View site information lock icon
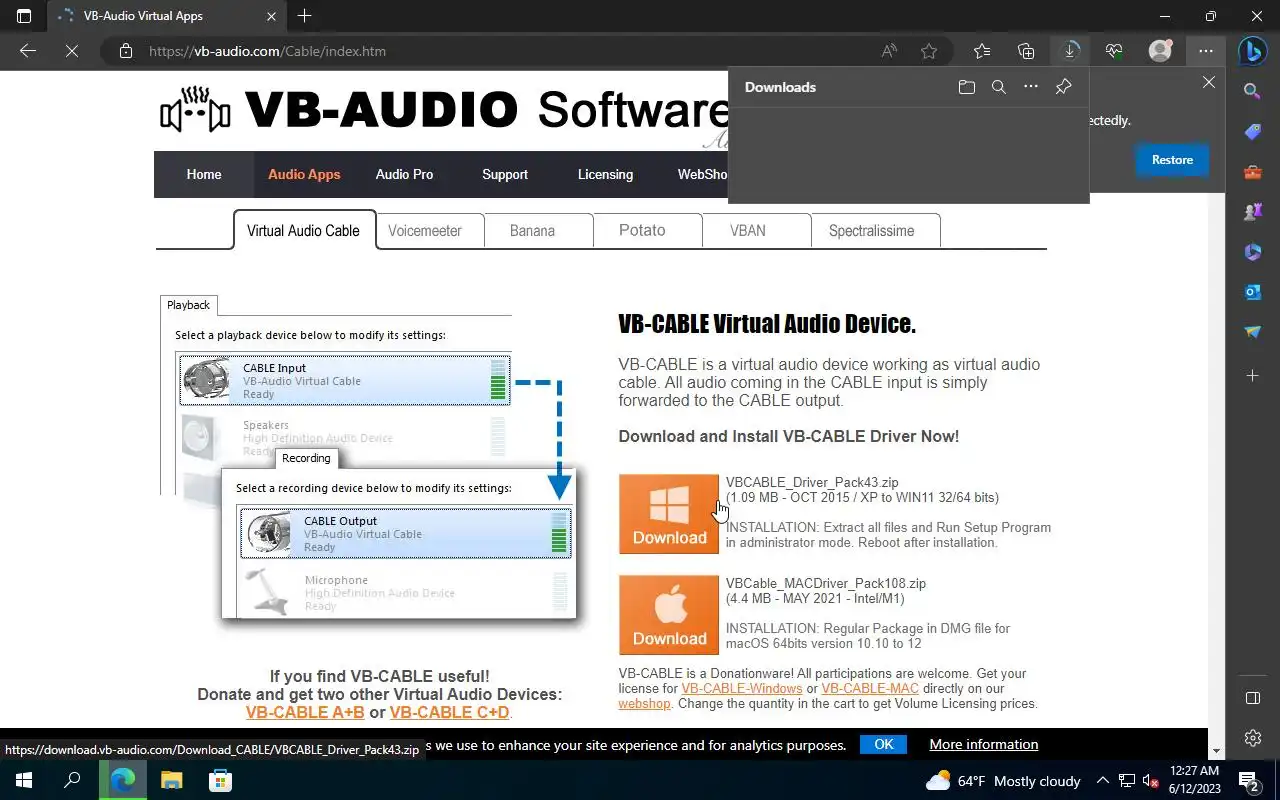This screenshot has height=800, width=1280. (x=125, y=51)
